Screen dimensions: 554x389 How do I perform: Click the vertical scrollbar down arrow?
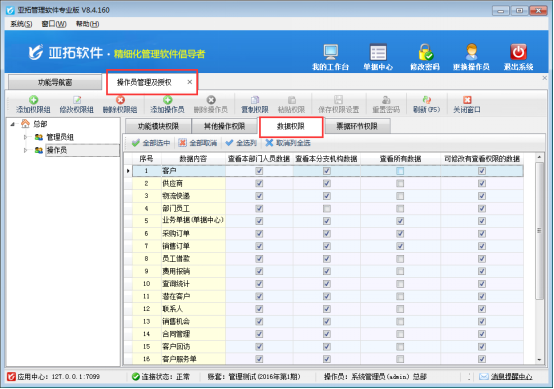(539, 360)
